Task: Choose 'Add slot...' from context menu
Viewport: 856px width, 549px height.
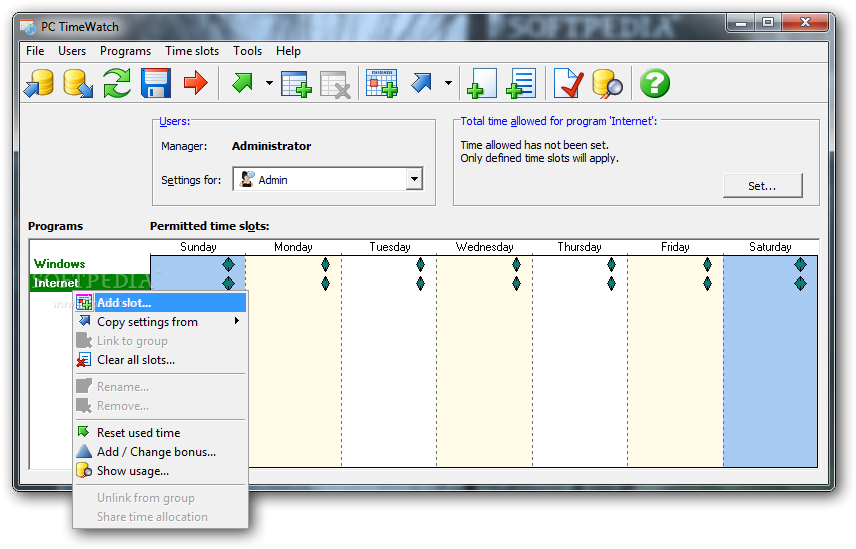Action: (160, 303)
